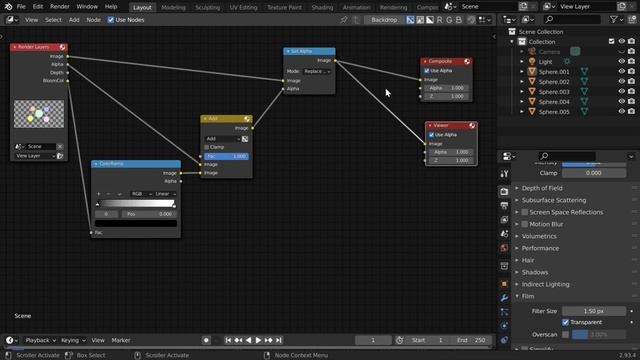Open the Physics properties tab icon
This screenshot has width=640, height=360.
coord(504,326)
